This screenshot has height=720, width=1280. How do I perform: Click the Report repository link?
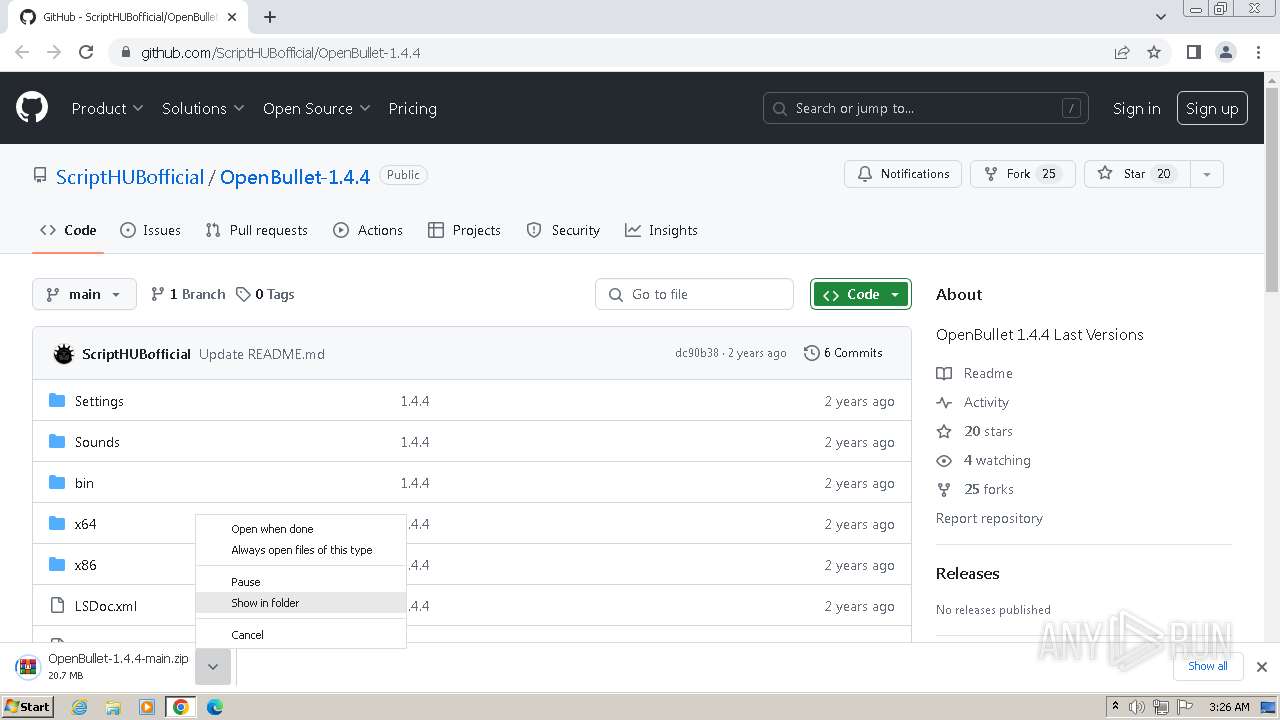pyautogui.click(x=989, y=518)
